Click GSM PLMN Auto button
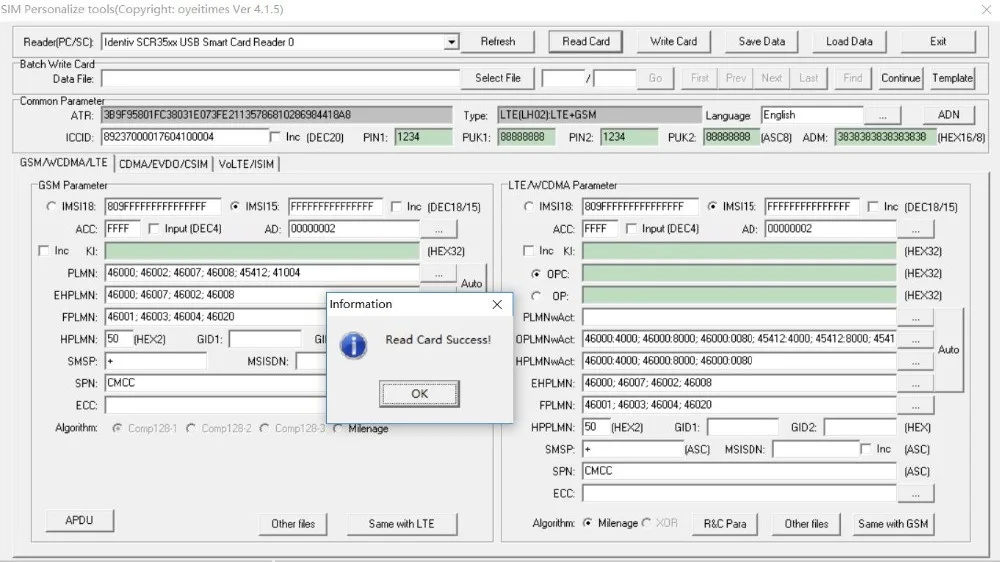The width and height of the screenshot is (1000, 562). [x=471, y=281]
